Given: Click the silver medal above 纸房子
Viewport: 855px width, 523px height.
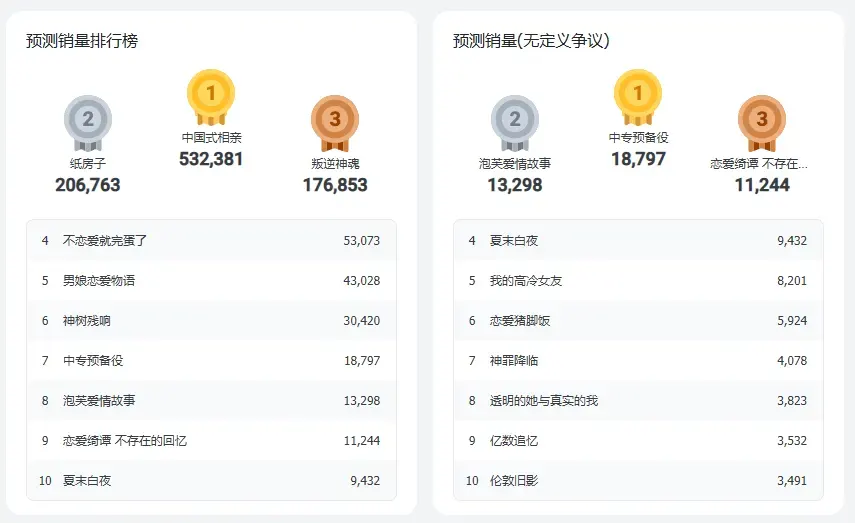Looking at the screenshot, I should [88, 123].
